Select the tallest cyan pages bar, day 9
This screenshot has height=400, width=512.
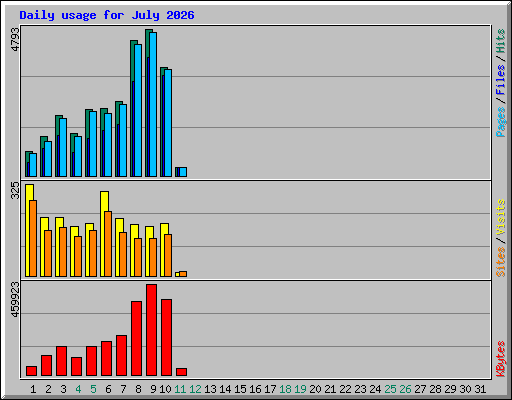tap(153, 104)
